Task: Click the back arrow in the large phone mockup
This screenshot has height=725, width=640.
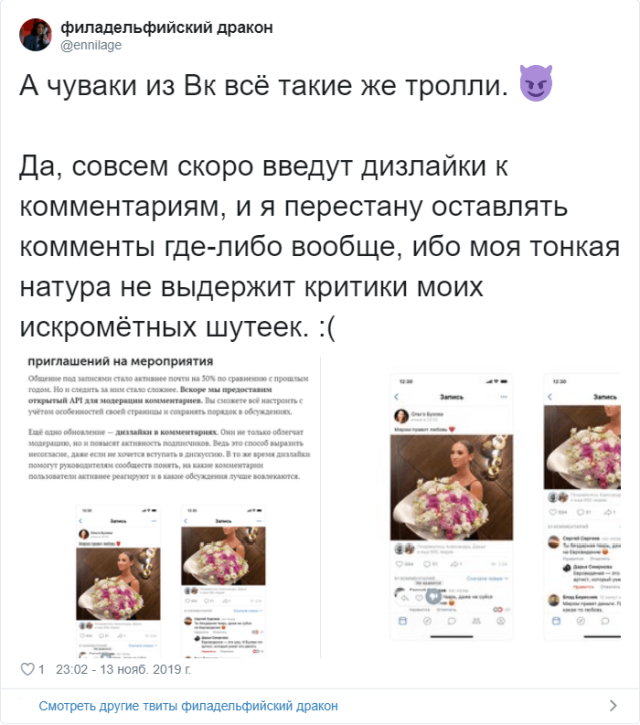Action: click(396, 397)
